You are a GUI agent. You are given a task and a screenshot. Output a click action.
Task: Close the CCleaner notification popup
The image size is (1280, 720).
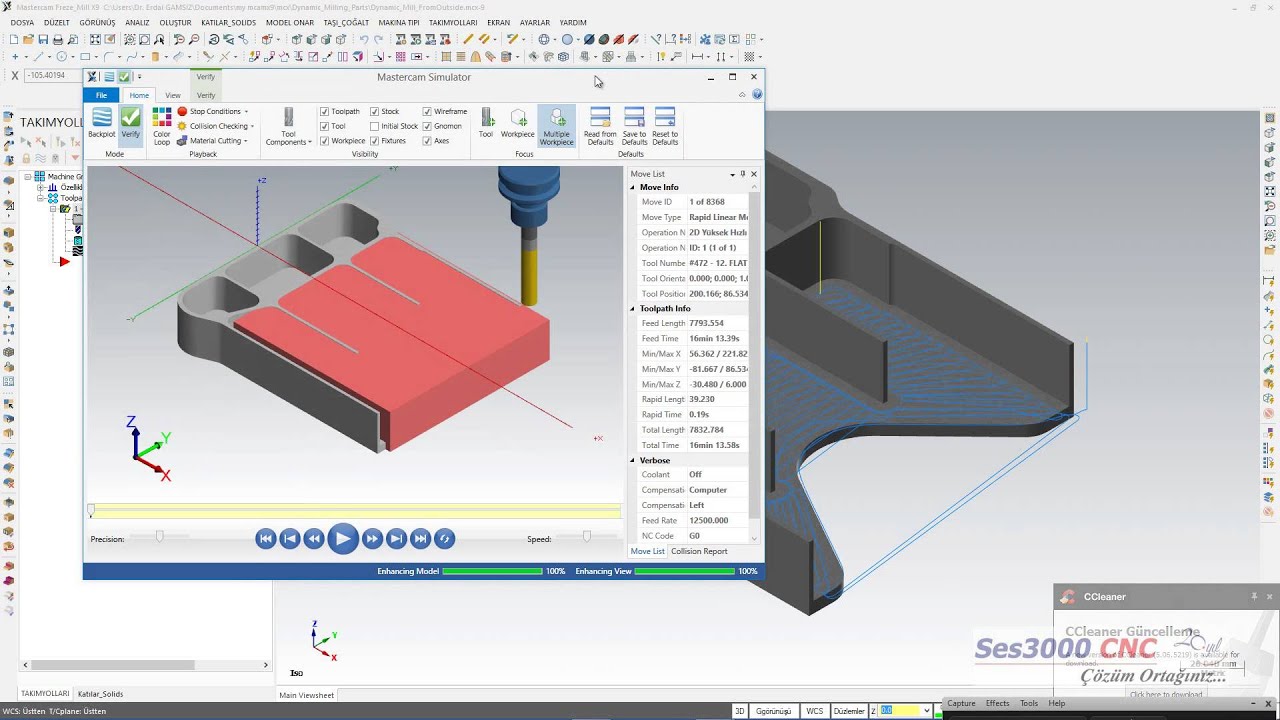(1270, 597)
